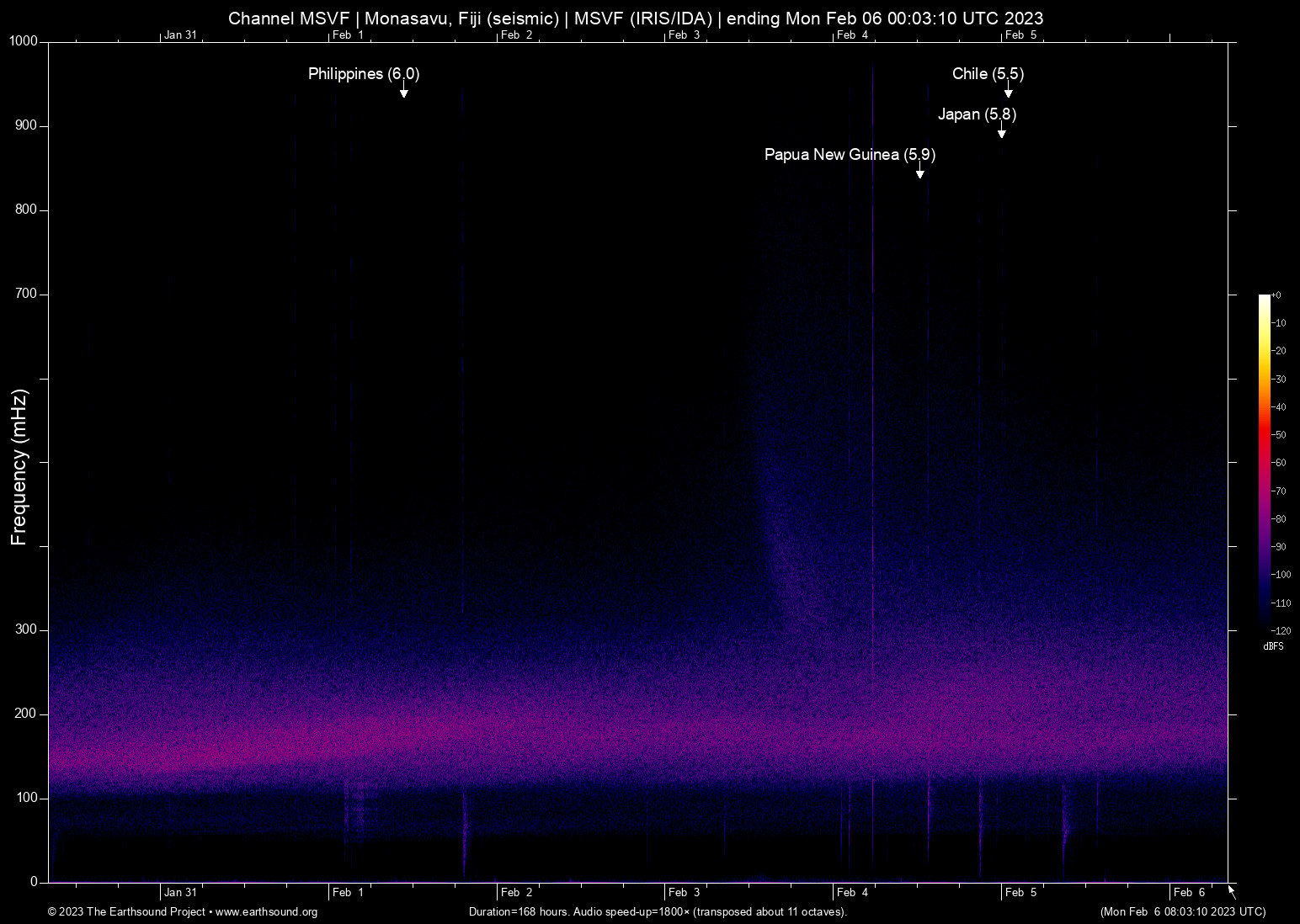The height and width of the screenshot is (924, 1300).
Task: Click the -60 value on the color scale
Action: (1279, 463)
